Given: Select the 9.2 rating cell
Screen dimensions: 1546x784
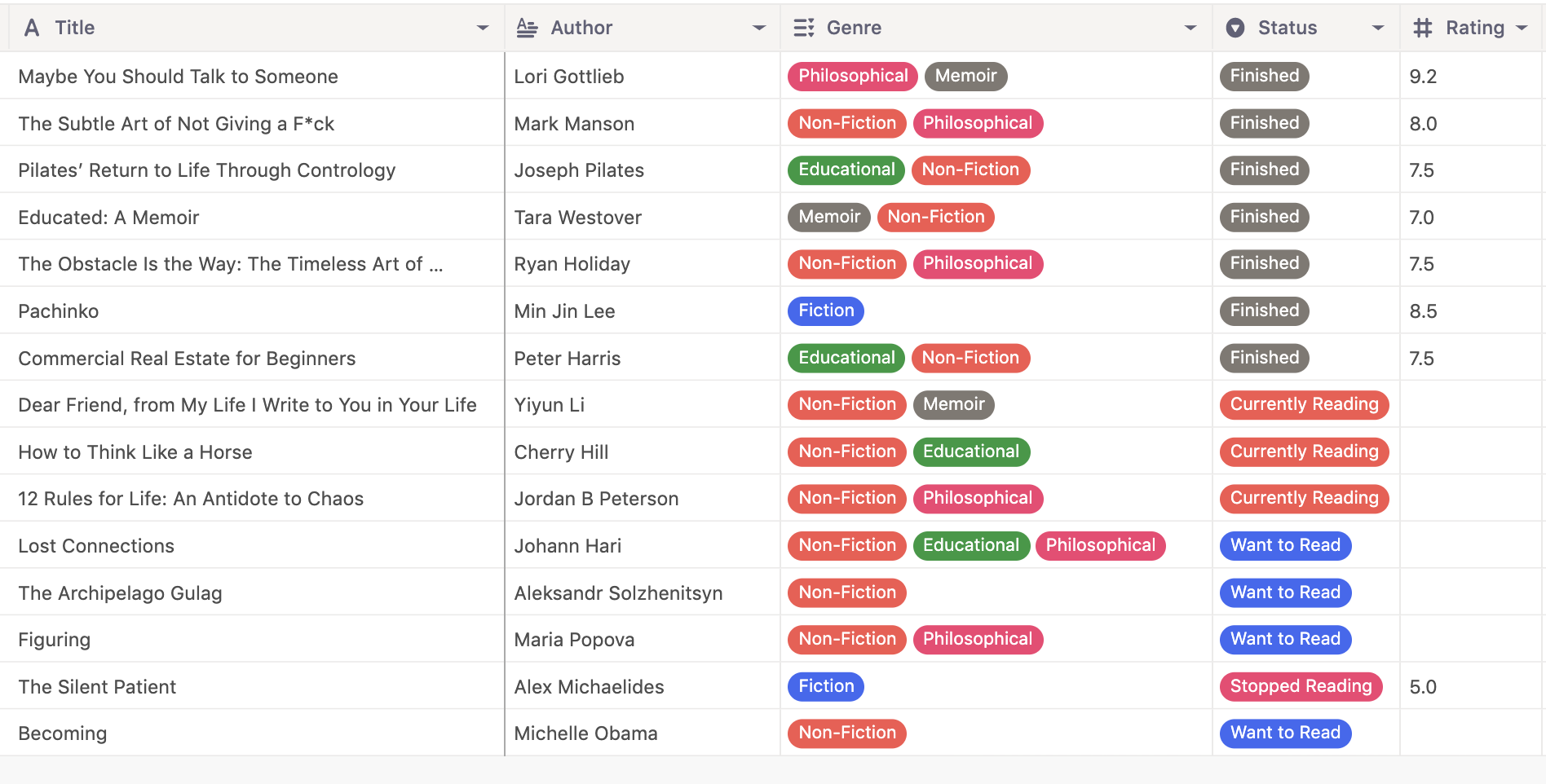Looking at the screenshot, I should point(1471,76).
